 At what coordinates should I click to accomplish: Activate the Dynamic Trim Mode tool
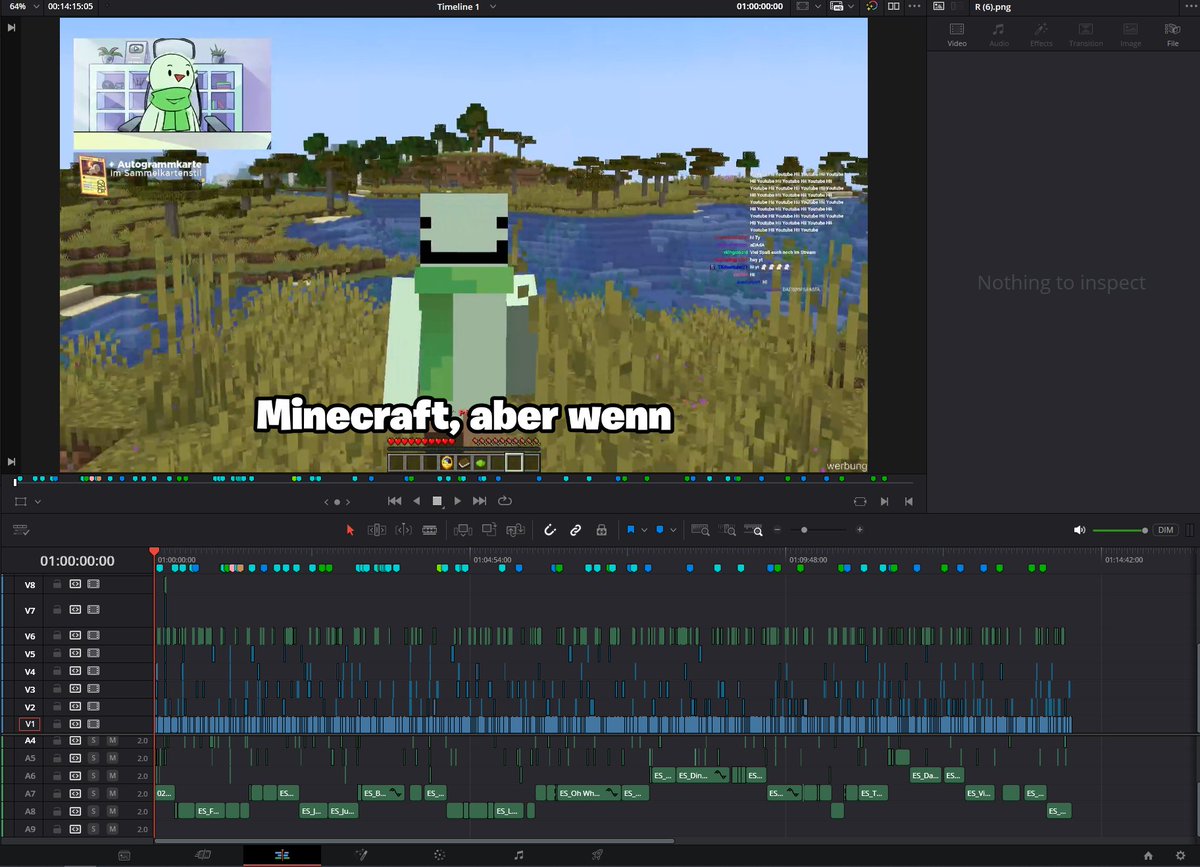point(404,530)
